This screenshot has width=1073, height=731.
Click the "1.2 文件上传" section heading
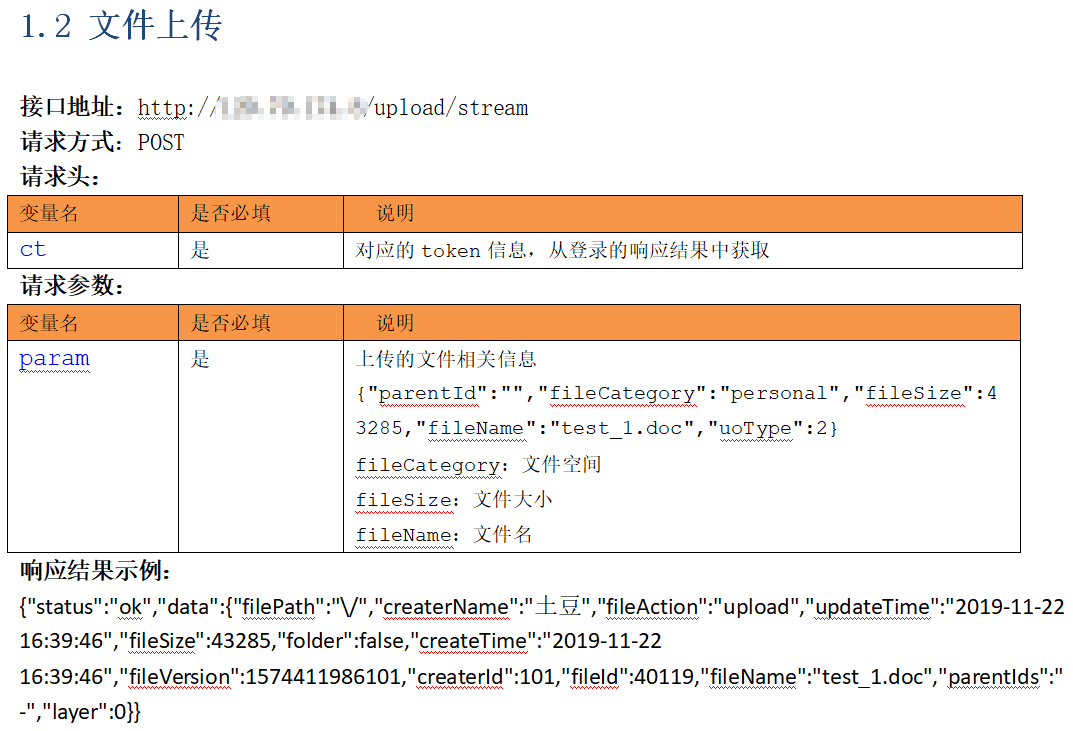(121, 27)
